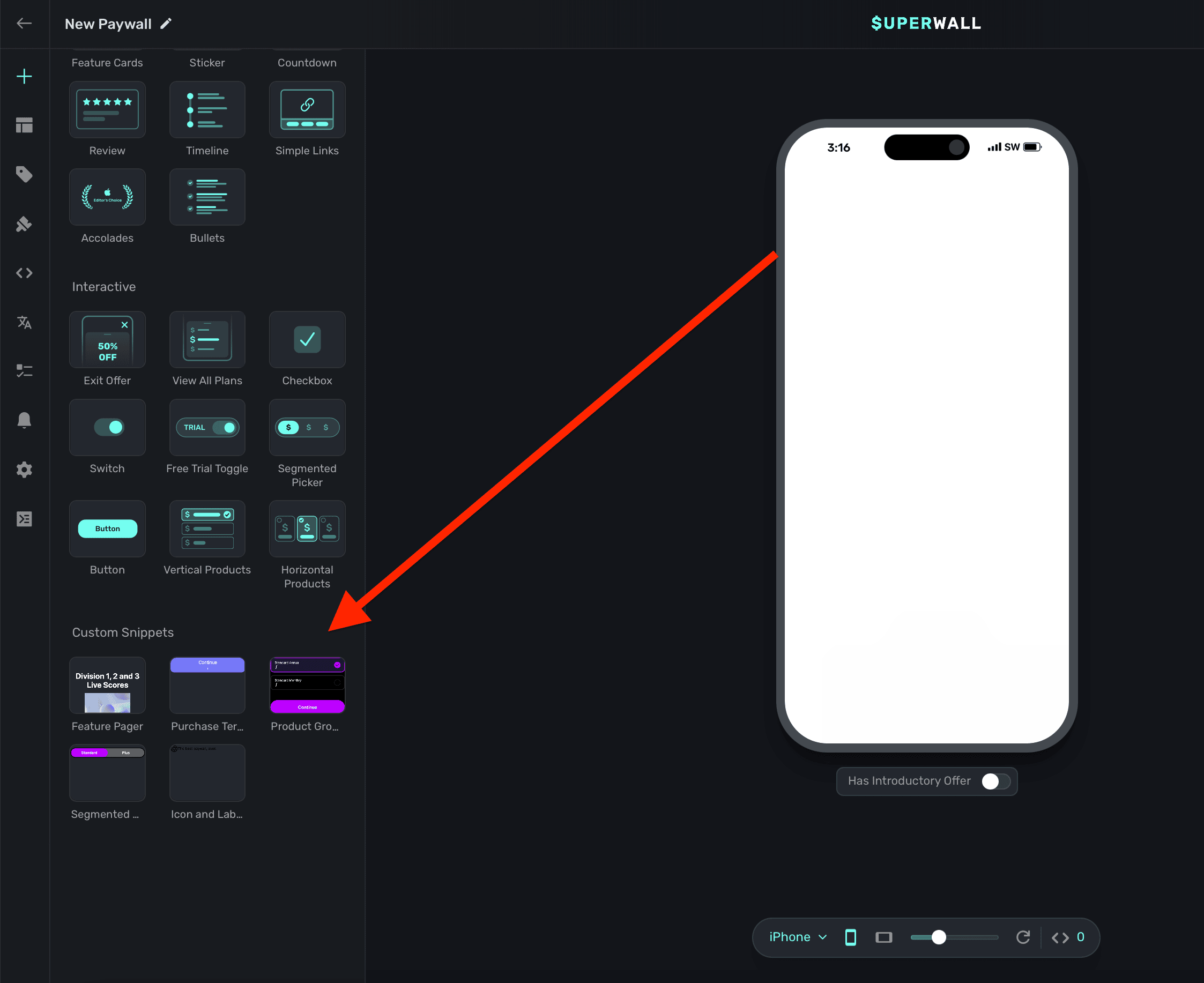This screenshot has height=983, width=1204.
Task: Click the back arrow icon
Action: point(24,23)
